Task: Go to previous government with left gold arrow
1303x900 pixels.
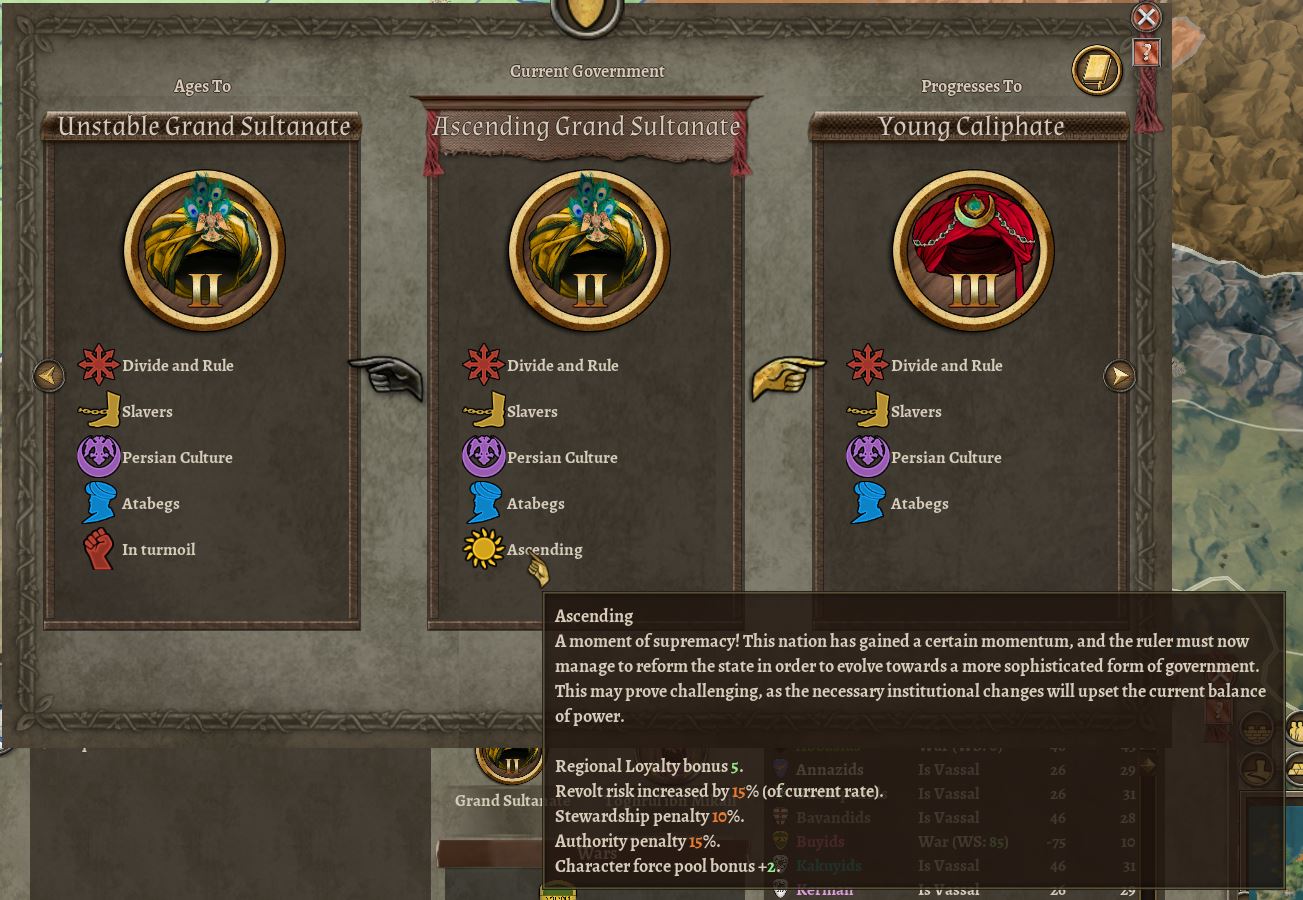Action: [48, 376]
